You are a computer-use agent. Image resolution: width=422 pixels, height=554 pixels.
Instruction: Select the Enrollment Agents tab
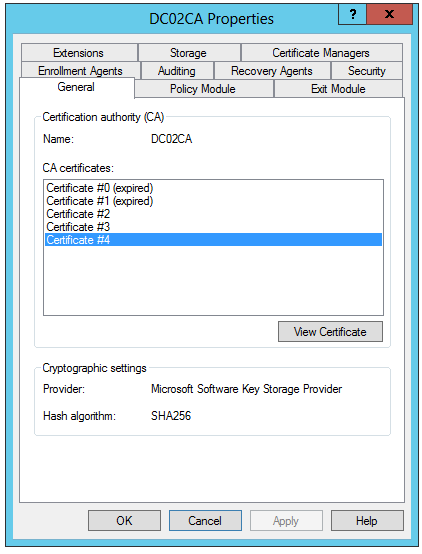click(81, 71)
